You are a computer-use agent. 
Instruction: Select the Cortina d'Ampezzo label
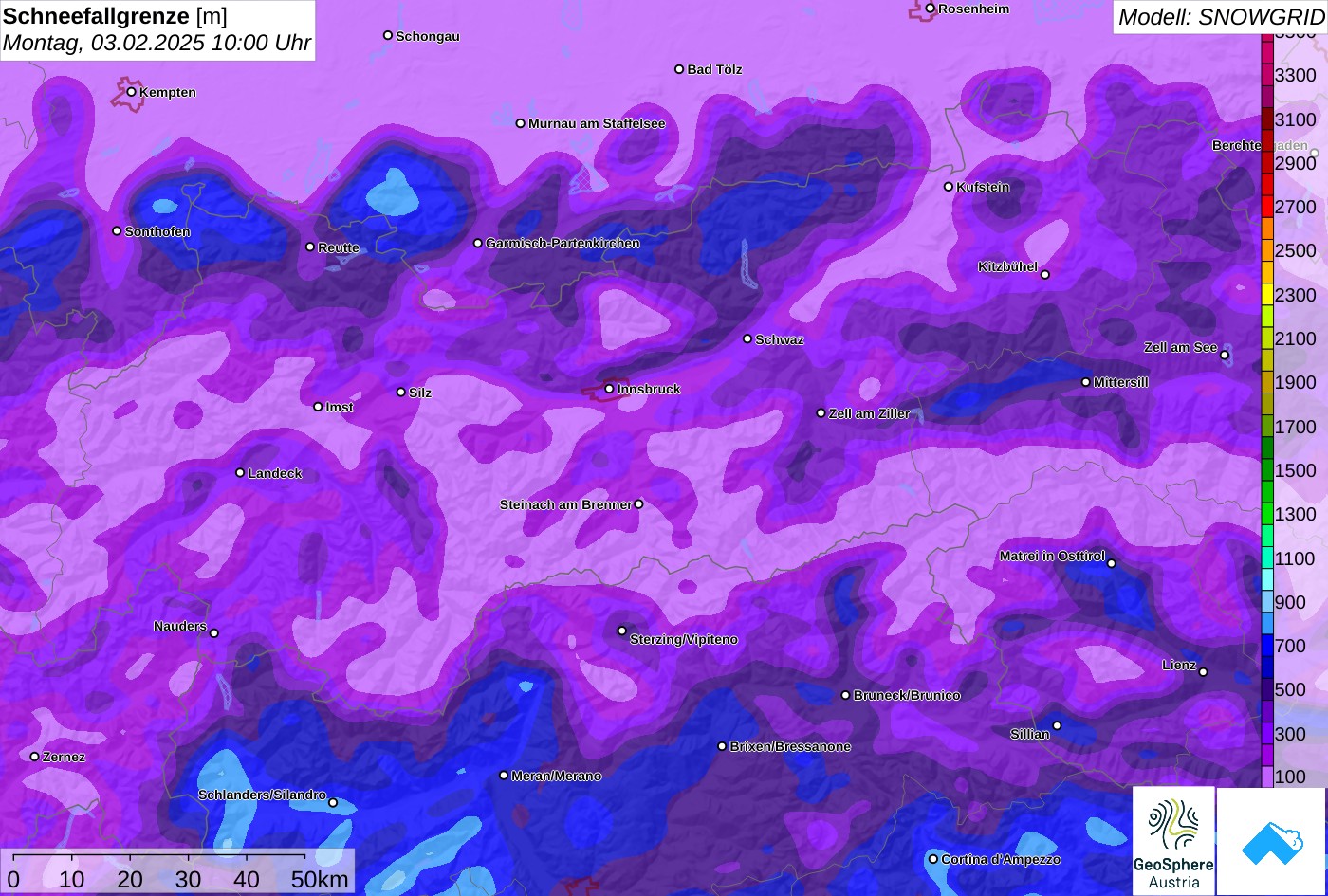[1001, 860]
